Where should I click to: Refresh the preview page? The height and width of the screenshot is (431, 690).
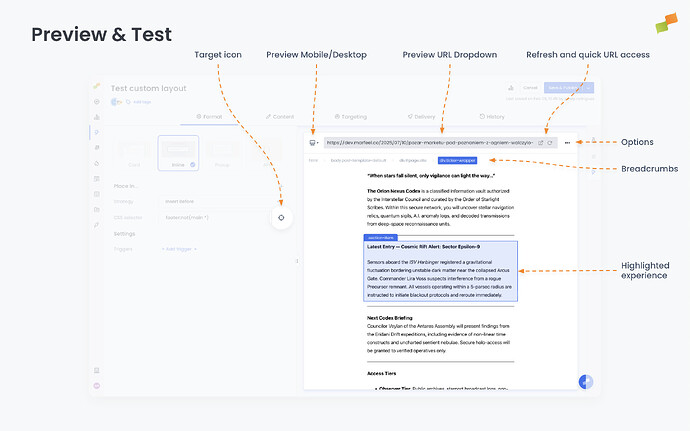click(549, 143)
